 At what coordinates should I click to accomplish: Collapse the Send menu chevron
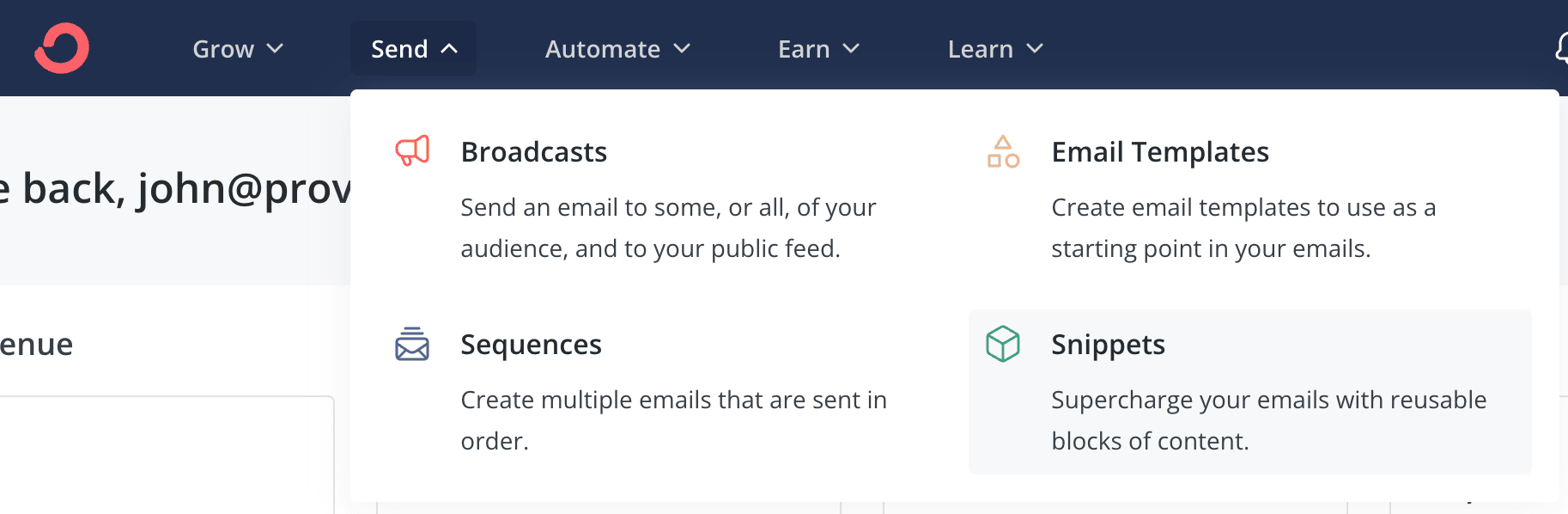pyautogui.click(x=449, y=49)
